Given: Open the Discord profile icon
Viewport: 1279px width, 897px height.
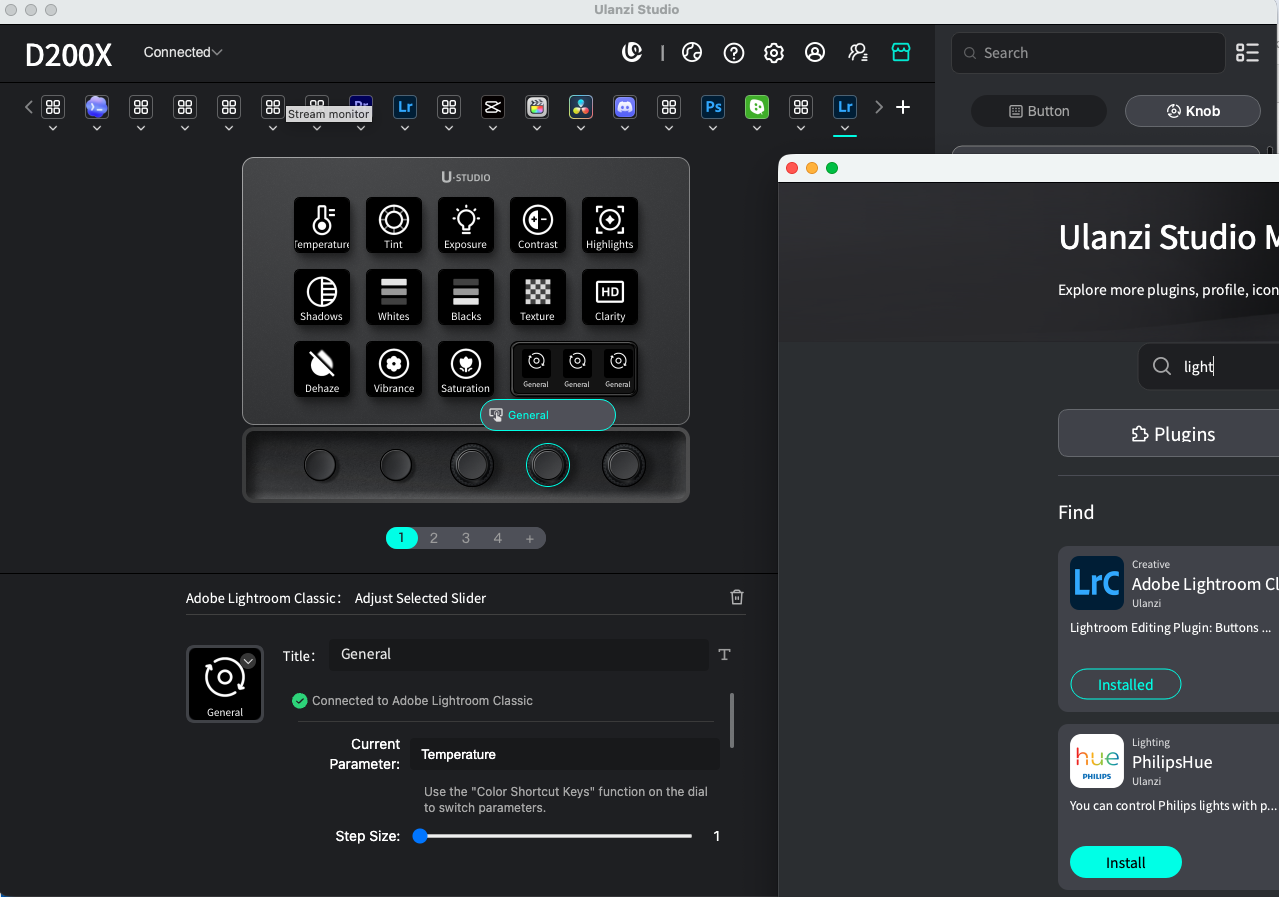Looking at the screenshot, I should tap(625, 107).
